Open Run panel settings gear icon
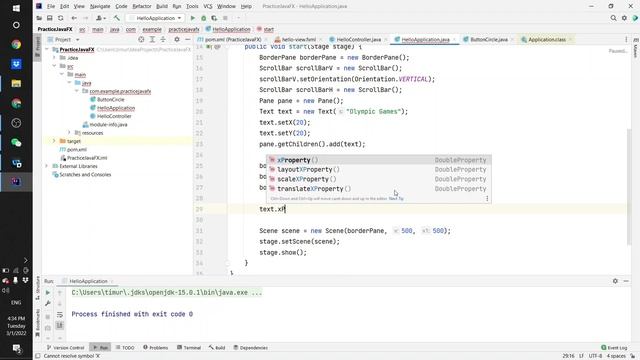The image size is (640, 360). tap(615, 281)
